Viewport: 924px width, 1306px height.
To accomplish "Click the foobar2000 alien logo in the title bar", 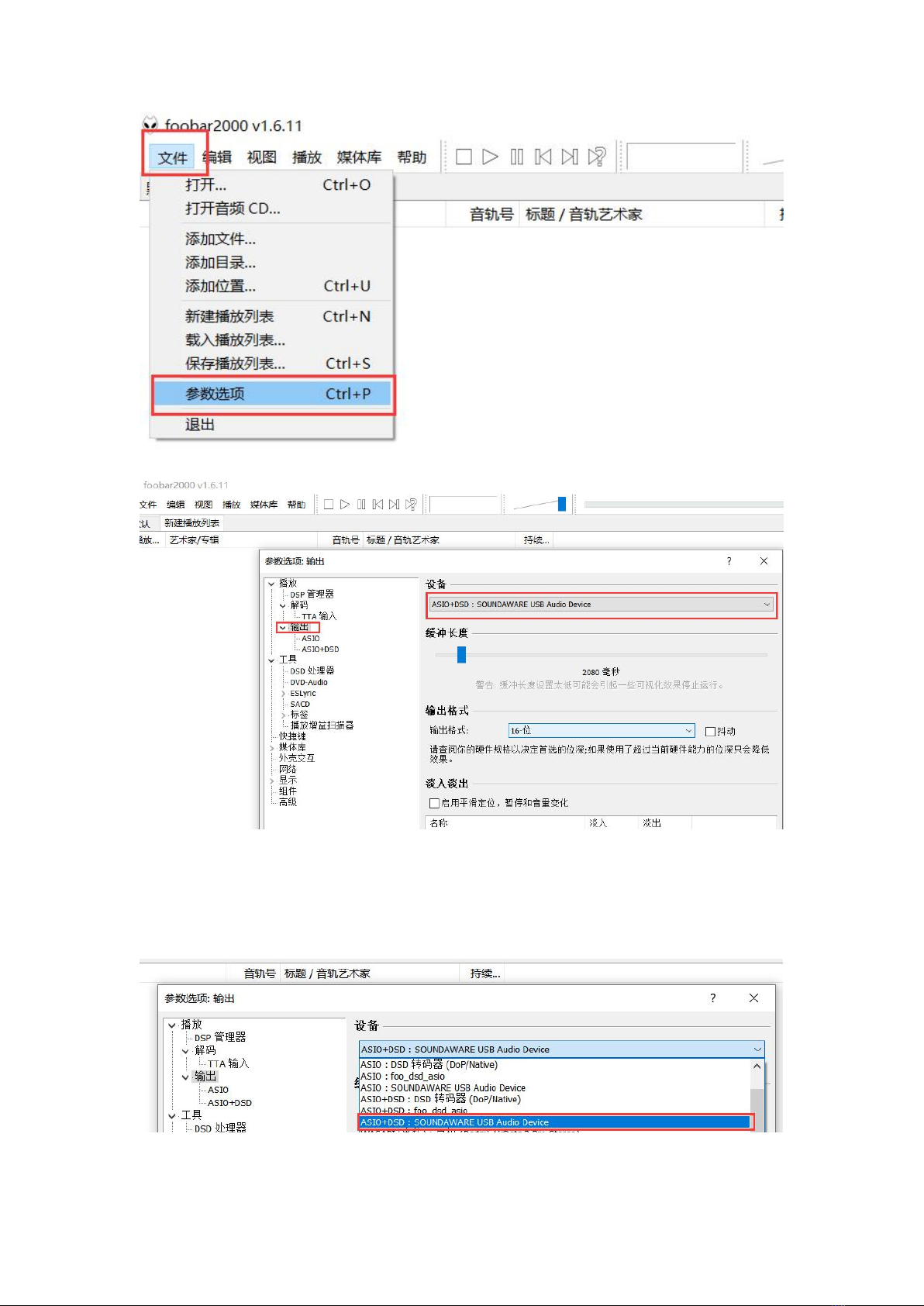I will pyautogui.click(x=150, y=124).
